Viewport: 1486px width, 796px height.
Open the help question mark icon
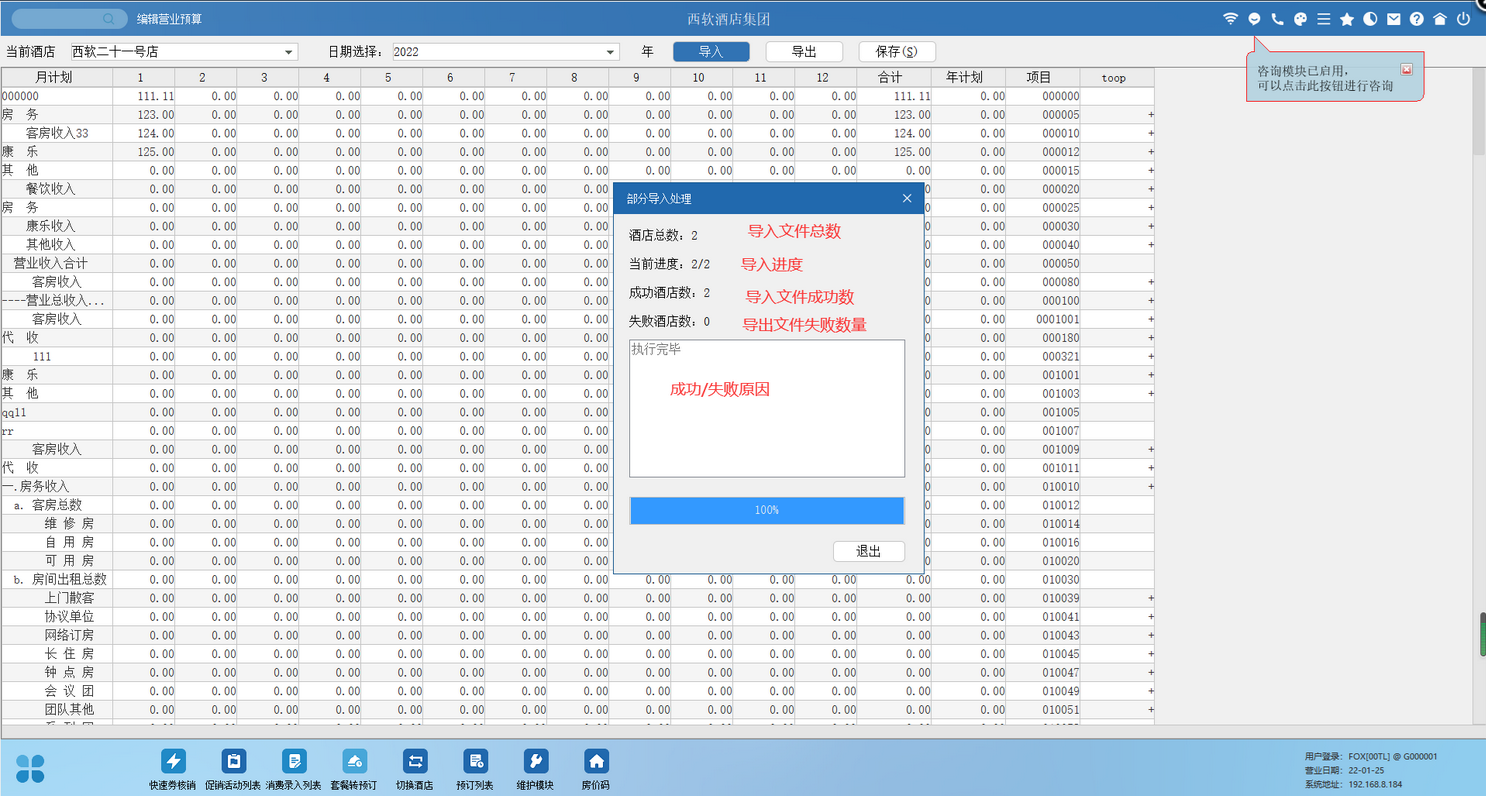pos(1417,19)
